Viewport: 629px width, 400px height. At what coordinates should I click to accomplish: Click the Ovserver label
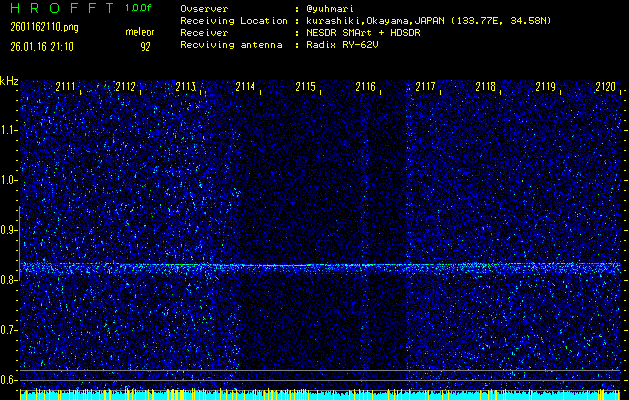click(x=204, y=9)
